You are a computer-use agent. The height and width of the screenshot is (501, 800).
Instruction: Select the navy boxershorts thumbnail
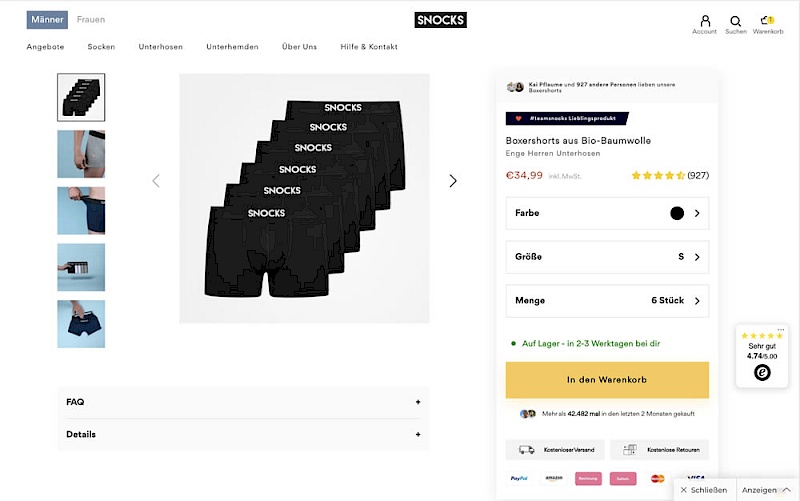[81, 324]
